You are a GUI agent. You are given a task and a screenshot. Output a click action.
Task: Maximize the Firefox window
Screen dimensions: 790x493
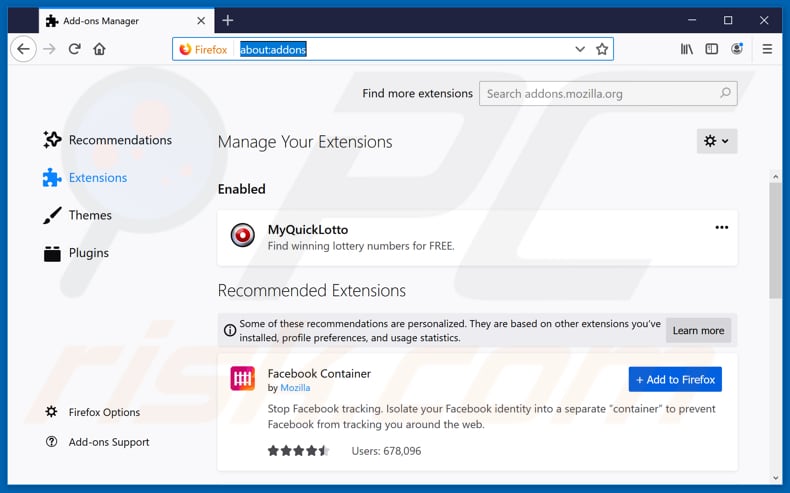click(728, 20)
